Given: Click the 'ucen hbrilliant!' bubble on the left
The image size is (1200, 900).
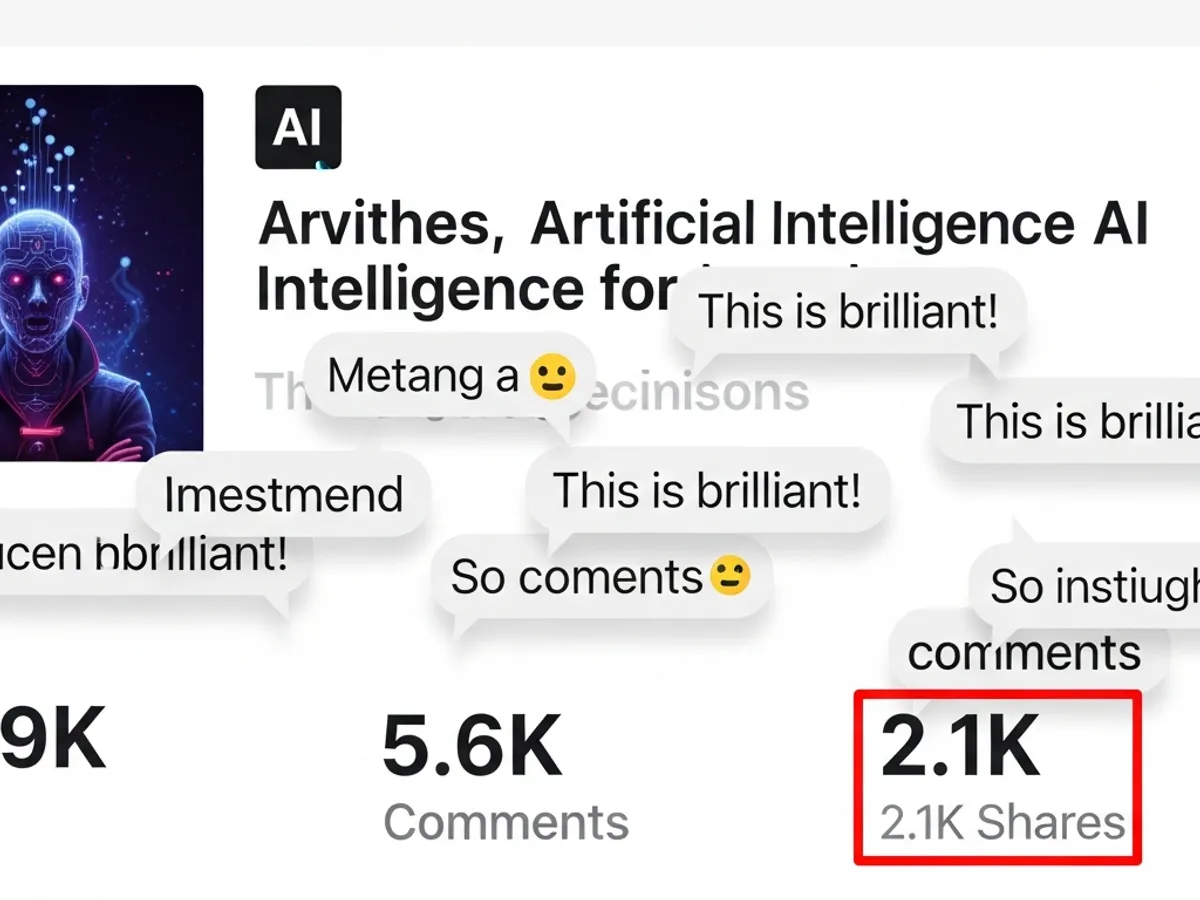Looking at the screenshot, I should coord(145,553).
